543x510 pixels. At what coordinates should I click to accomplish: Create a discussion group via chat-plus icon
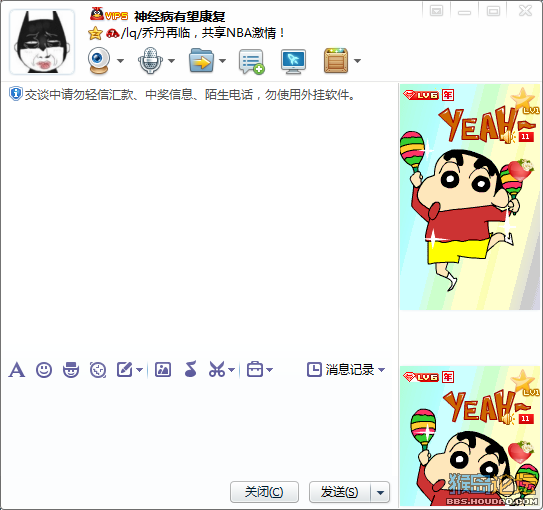pos(252,62)
